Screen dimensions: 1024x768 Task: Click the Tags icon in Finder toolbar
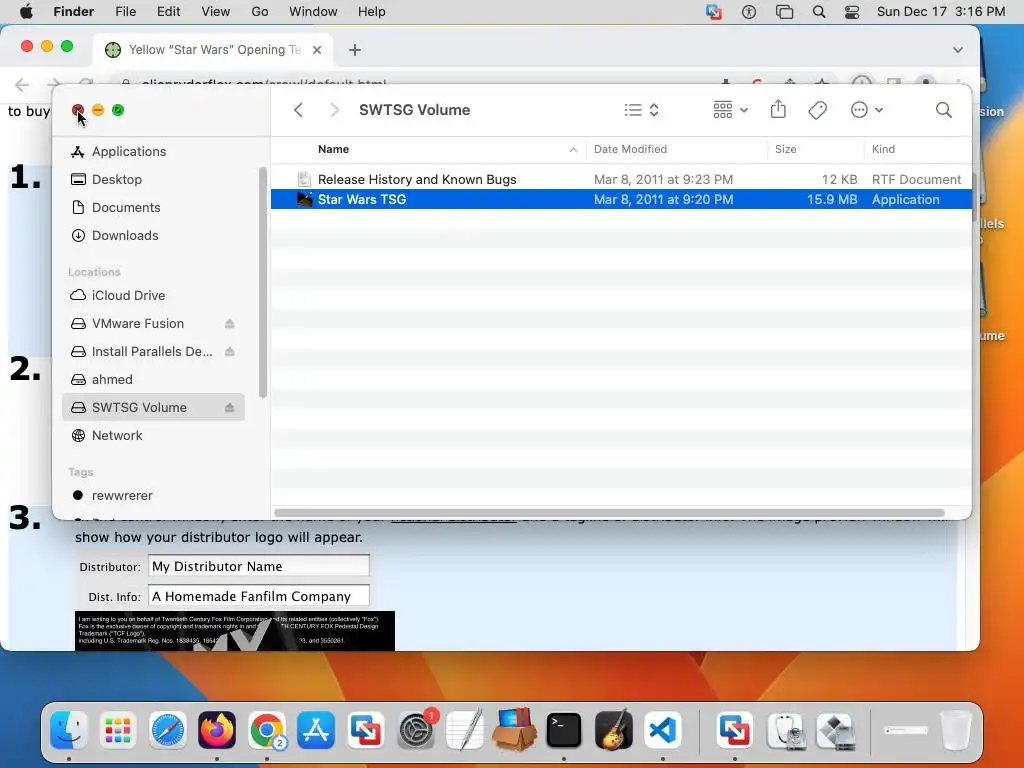click(x=817, y=110)
